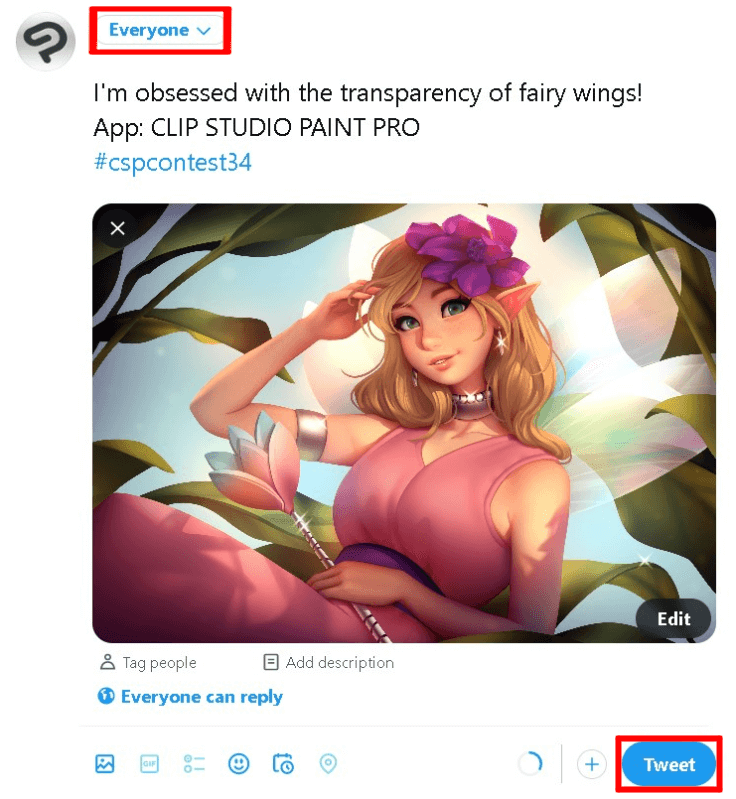Remove the attached image with the X
This screenshot has width=736, height=799.
(118, 229)
